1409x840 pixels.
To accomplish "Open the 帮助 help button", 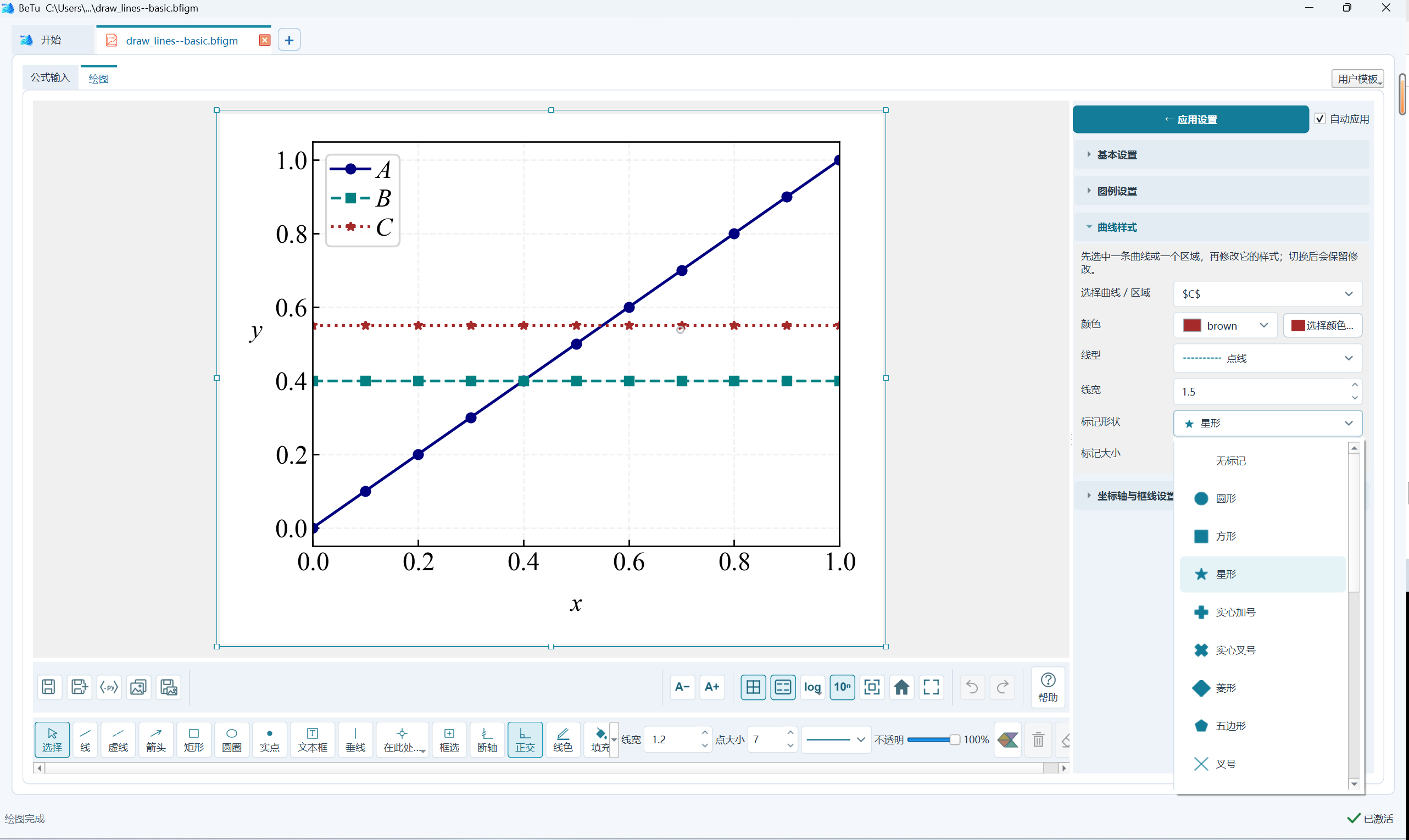I will [1048, 687].
